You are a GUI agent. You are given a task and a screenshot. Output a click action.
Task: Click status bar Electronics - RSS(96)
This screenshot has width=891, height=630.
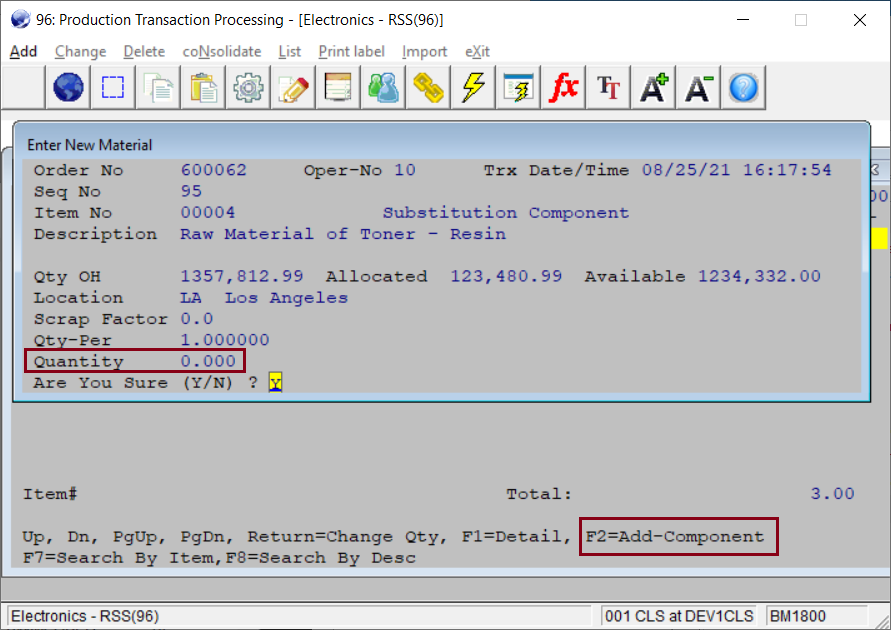85,616
